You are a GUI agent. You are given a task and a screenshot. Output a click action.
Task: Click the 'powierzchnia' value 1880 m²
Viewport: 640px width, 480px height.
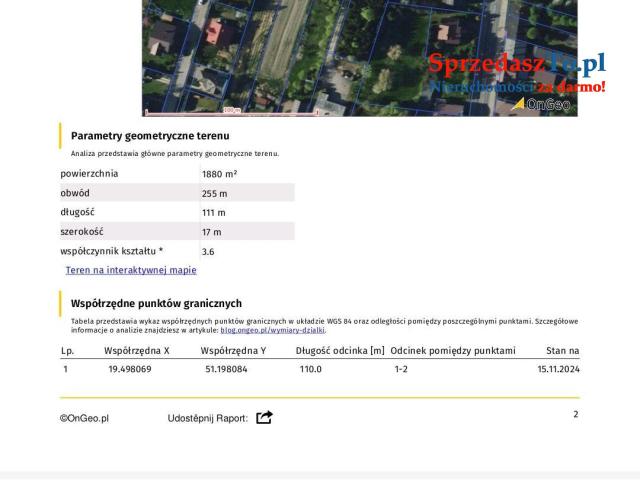219,174
